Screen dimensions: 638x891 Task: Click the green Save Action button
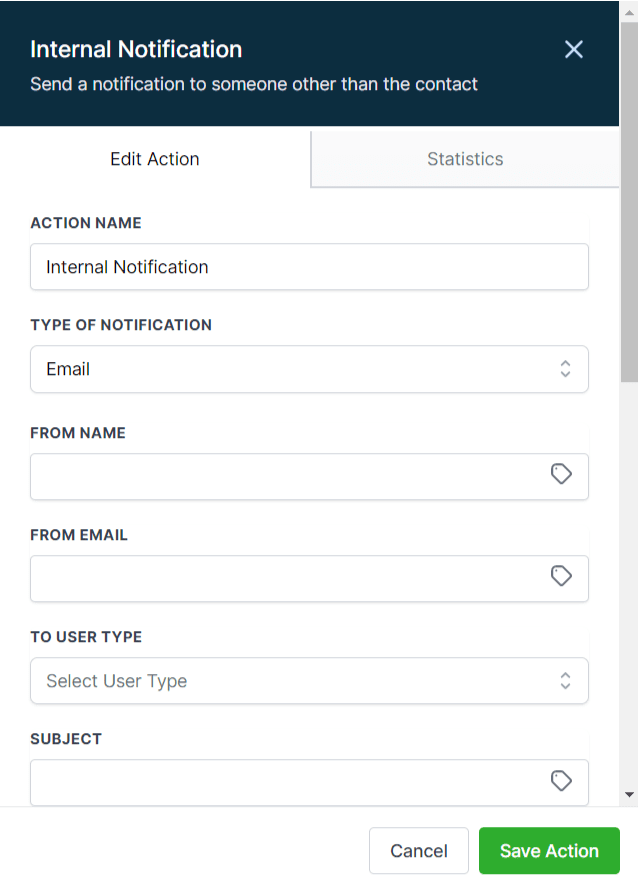[549, 851]
